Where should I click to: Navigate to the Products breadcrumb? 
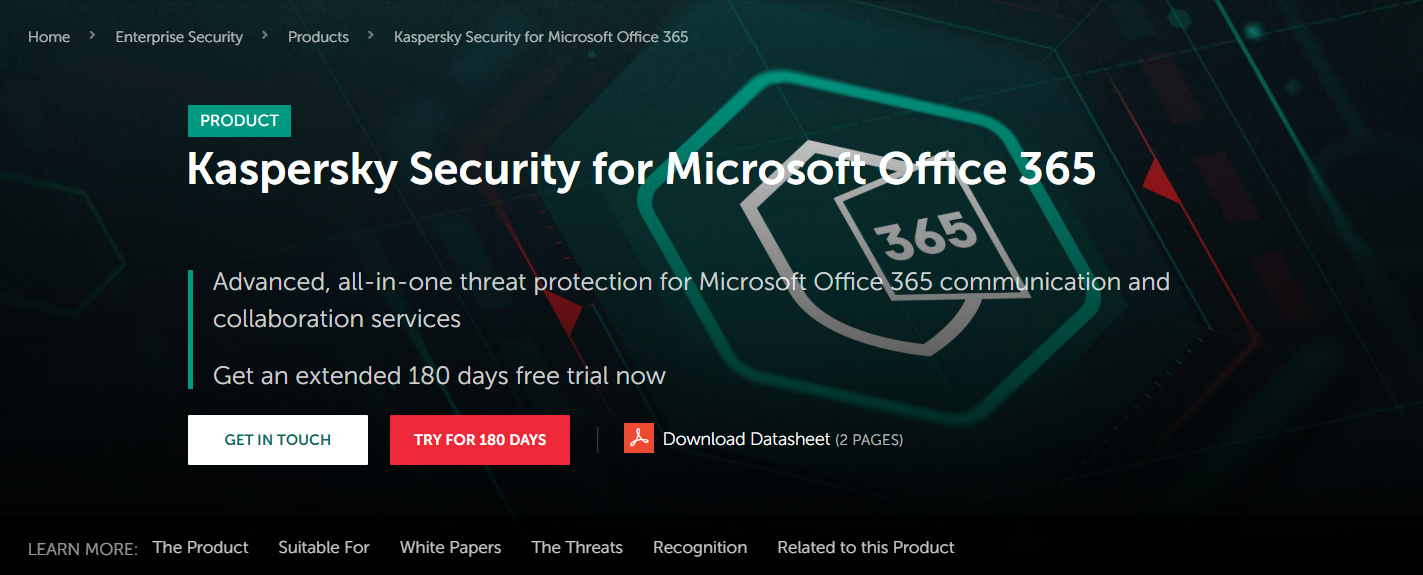(318, 37)
